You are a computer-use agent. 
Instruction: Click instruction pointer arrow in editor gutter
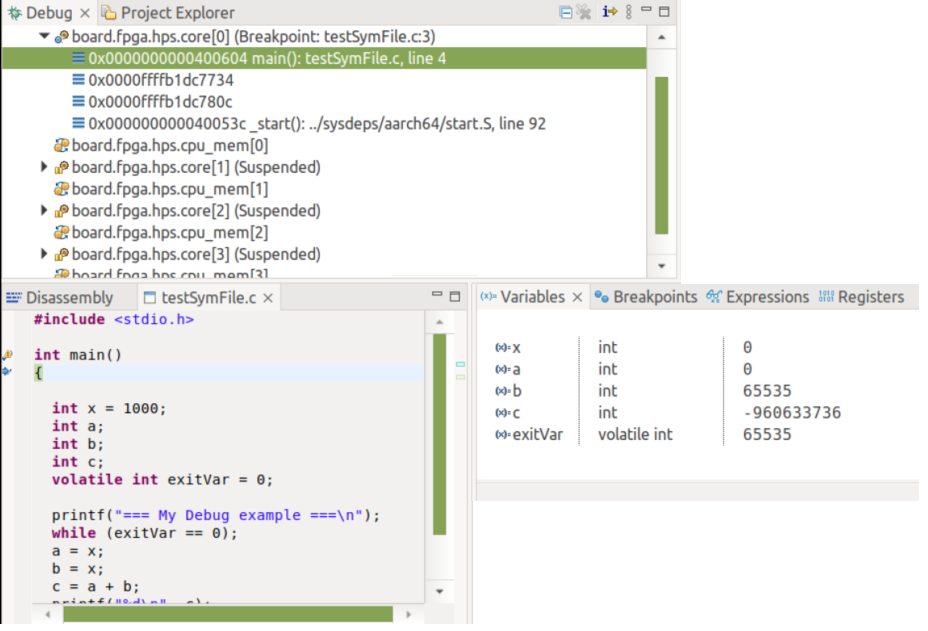tap(7, 371)
